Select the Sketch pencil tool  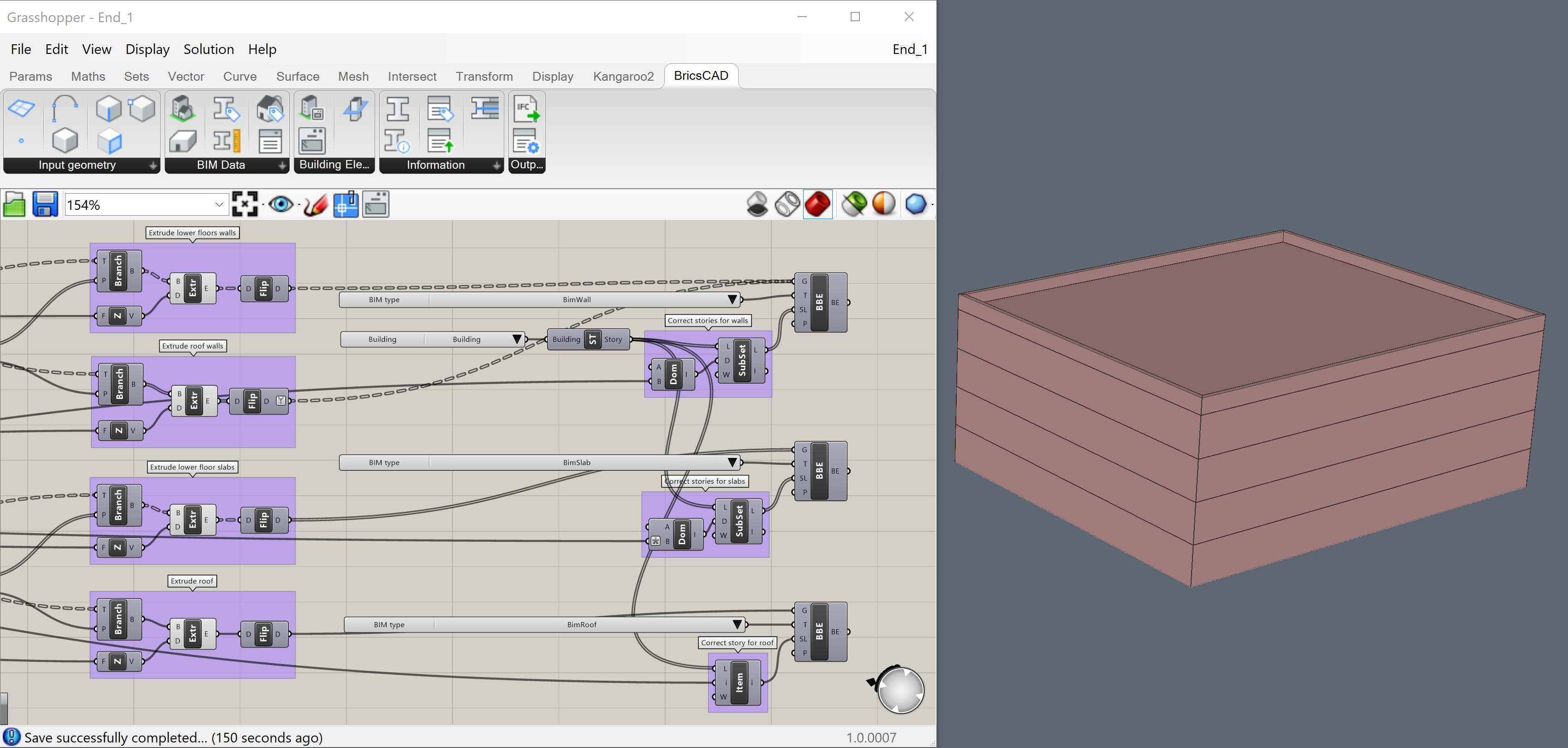point(315,204)
